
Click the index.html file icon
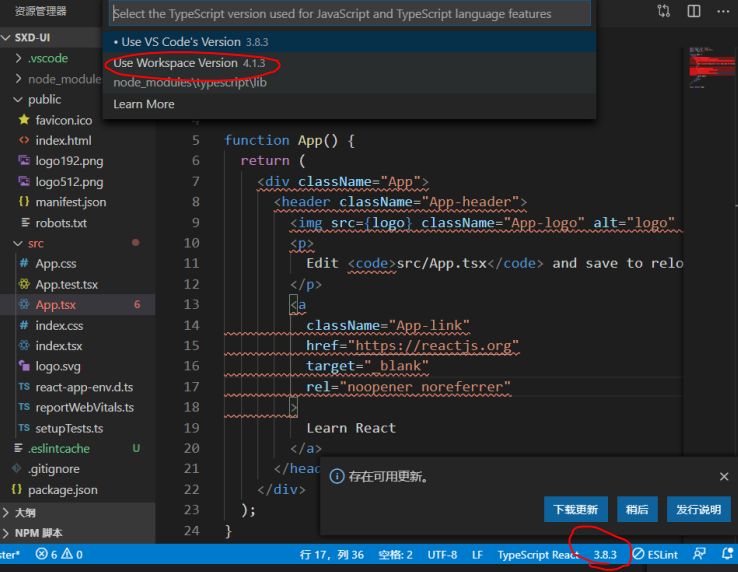pyautogui.click(x=24, y=140)
